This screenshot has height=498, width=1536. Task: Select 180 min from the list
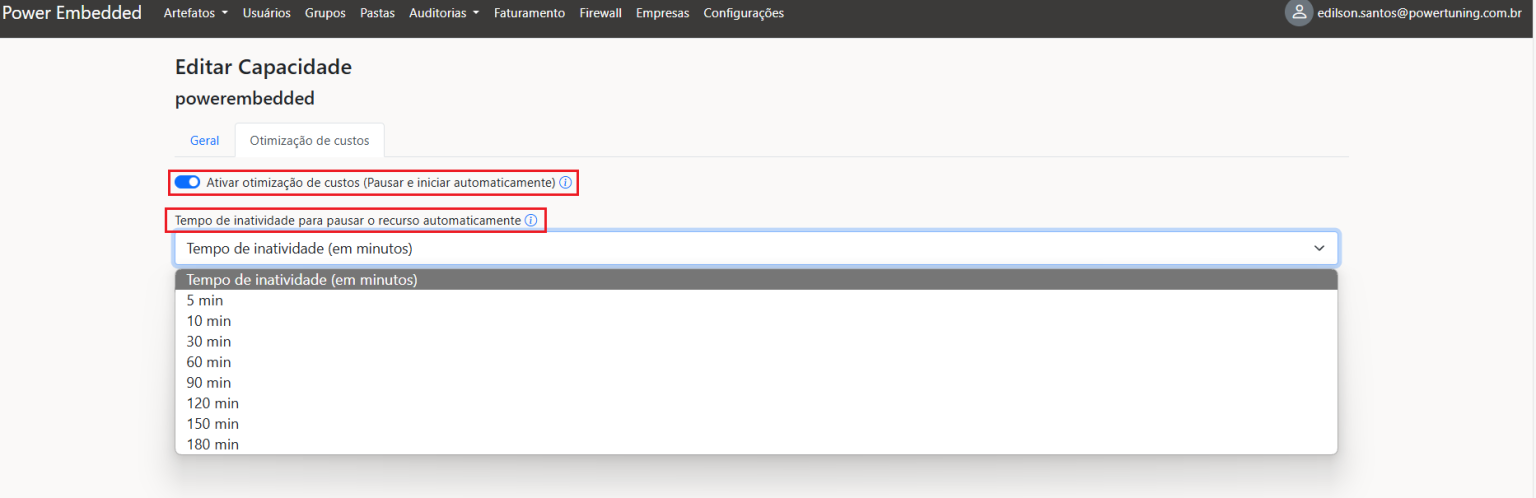212,444
